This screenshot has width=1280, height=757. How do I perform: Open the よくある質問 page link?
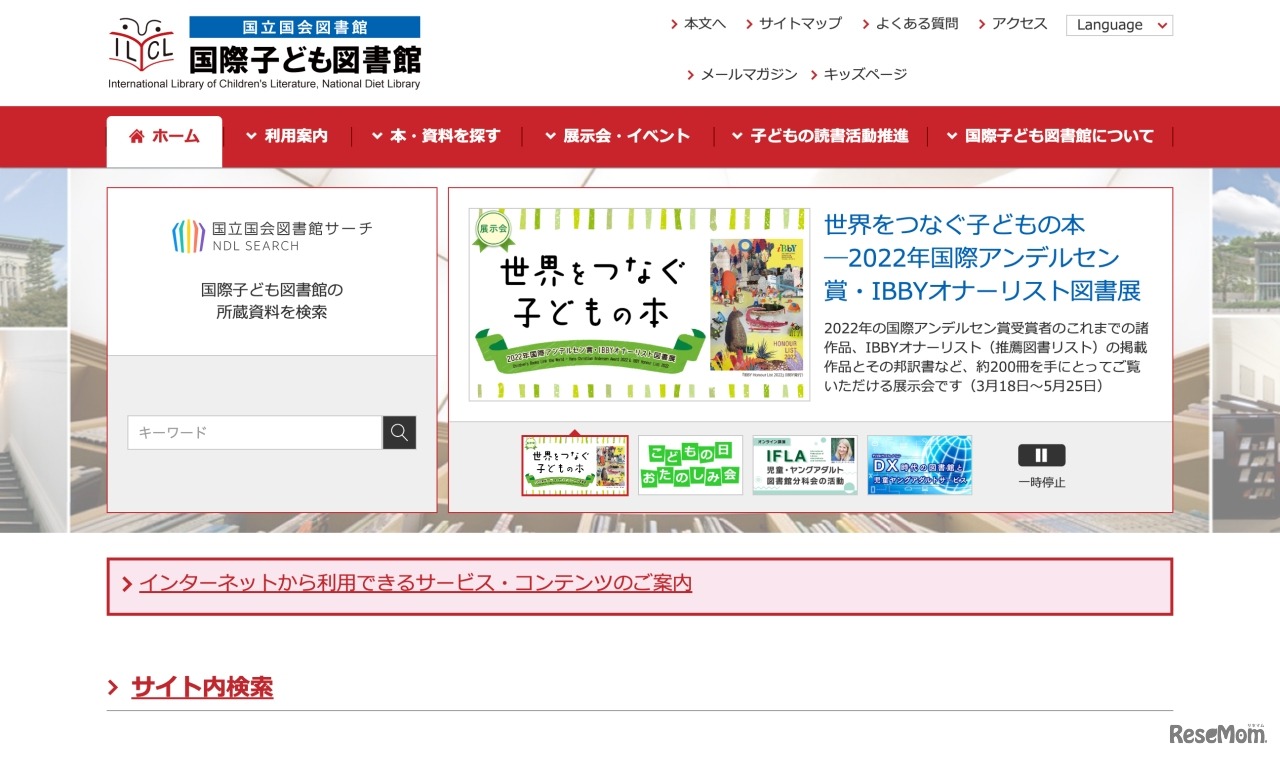[916, 23]
